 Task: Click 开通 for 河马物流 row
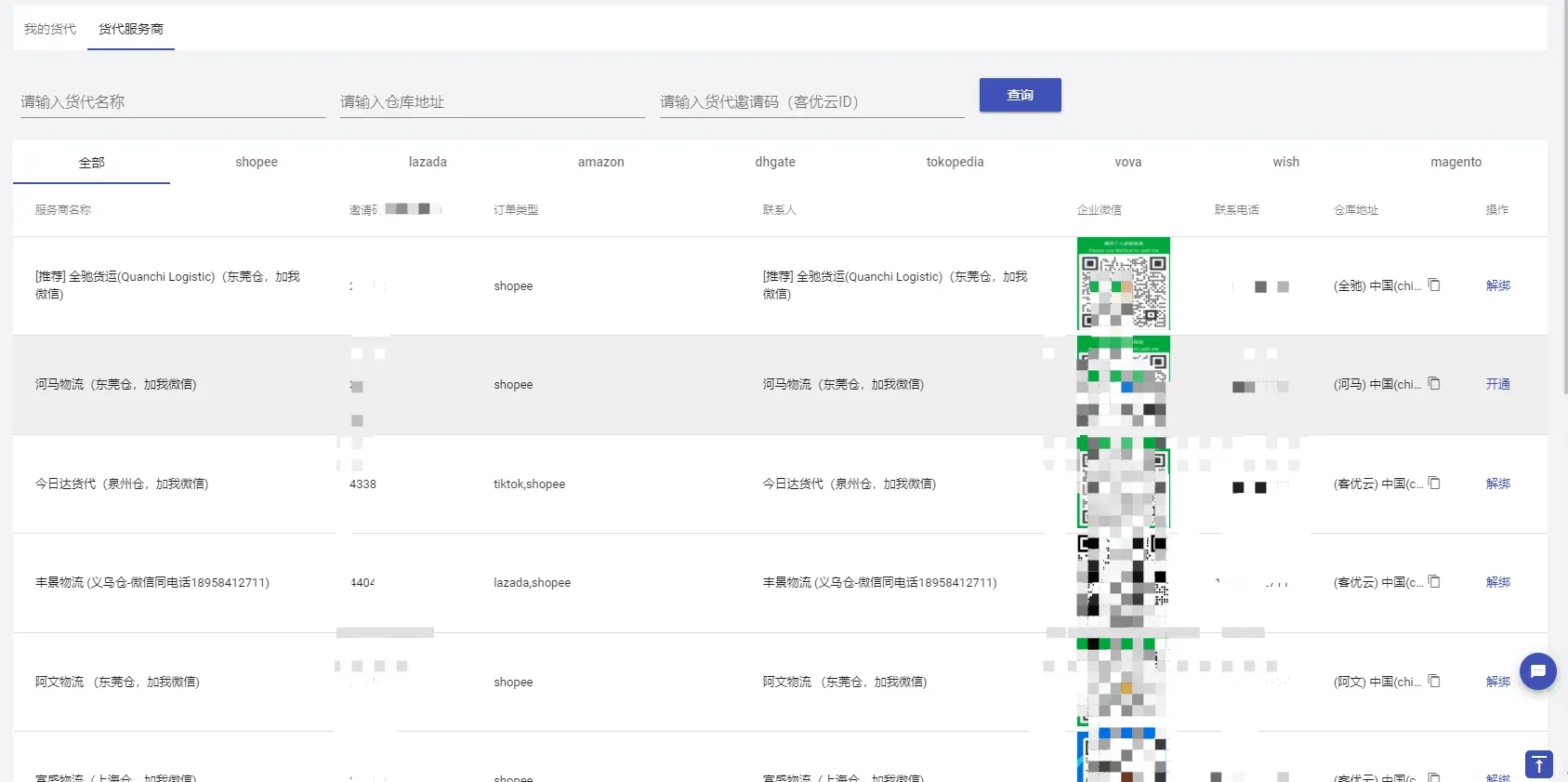pyautogui.click(x=1497, y=384)
